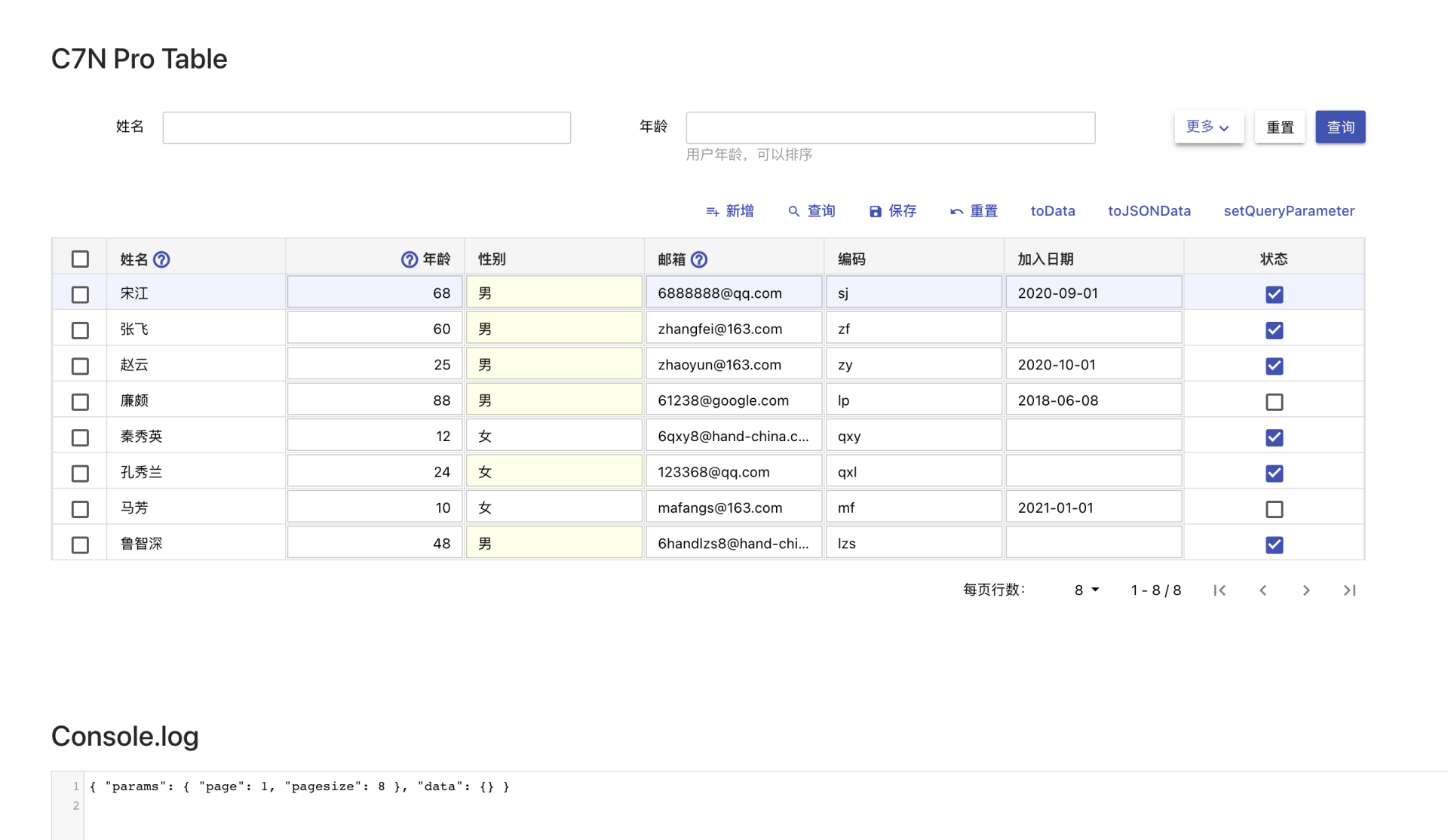Click the 新增 add-row icon

coord(711,212)
